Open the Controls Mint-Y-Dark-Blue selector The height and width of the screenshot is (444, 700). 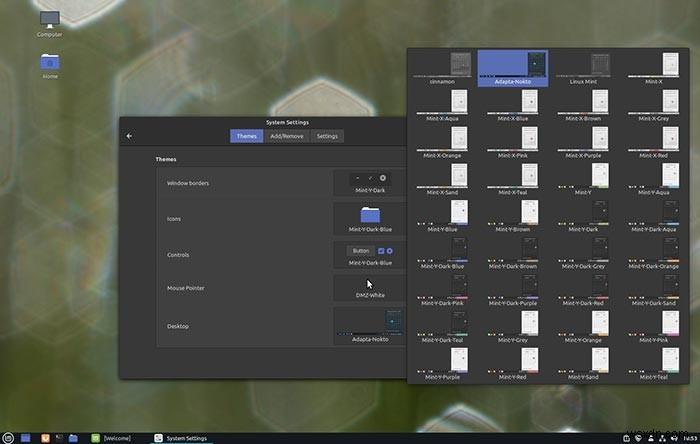pos(370,255)
